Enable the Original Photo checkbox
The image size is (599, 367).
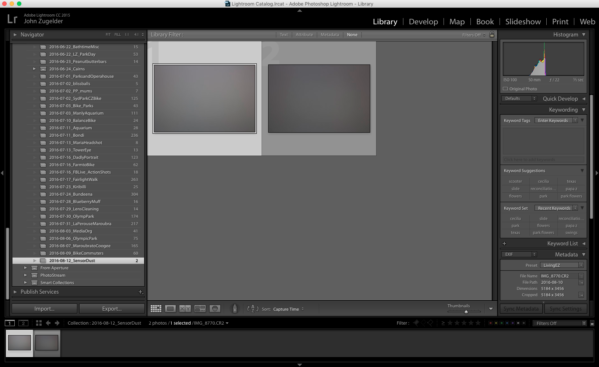[x=505, y=89]
